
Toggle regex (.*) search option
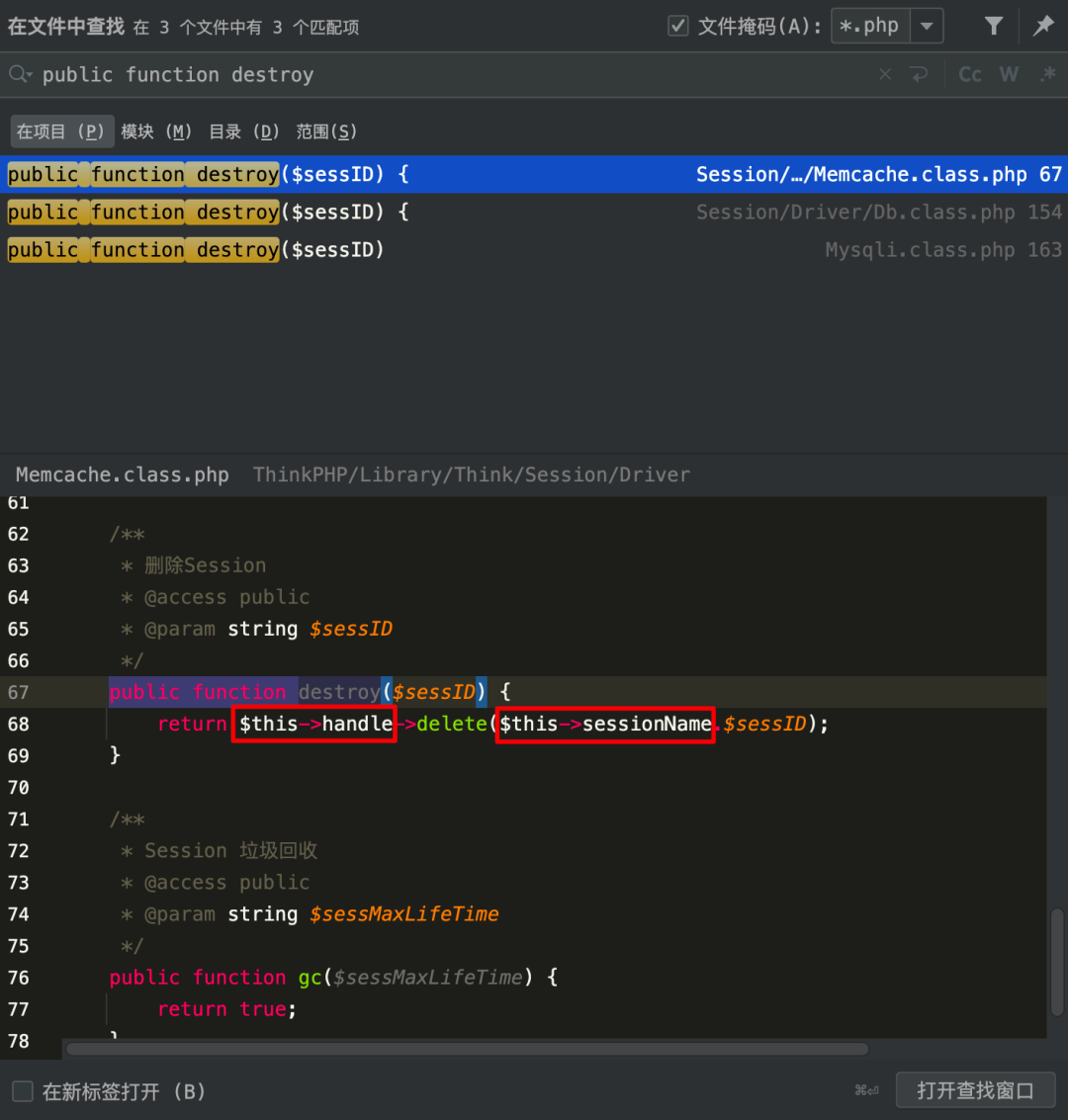(x=1047, y=74)
